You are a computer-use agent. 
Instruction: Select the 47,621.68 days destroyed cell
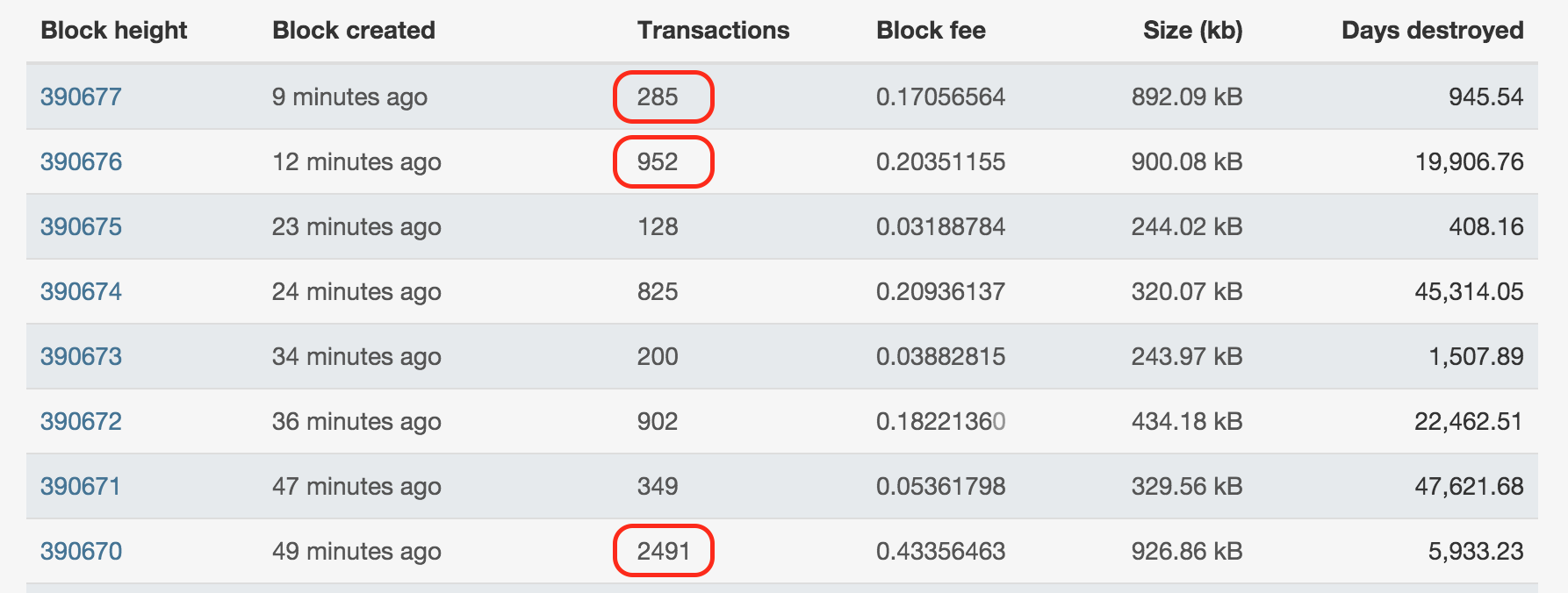pyautogui.click(x=1469, y=486)
